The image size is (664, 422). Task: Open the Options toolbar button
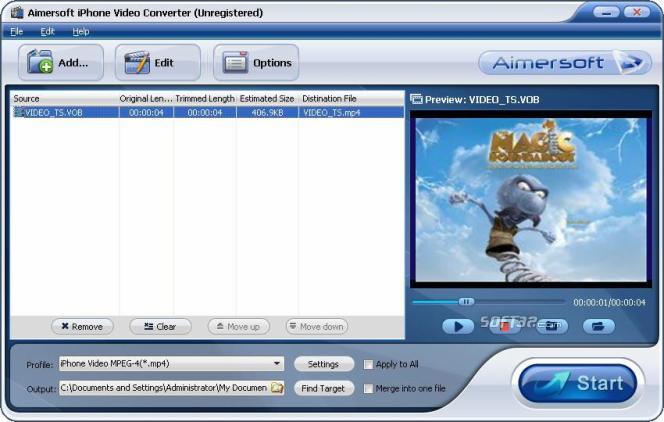[x=256, y=63]
